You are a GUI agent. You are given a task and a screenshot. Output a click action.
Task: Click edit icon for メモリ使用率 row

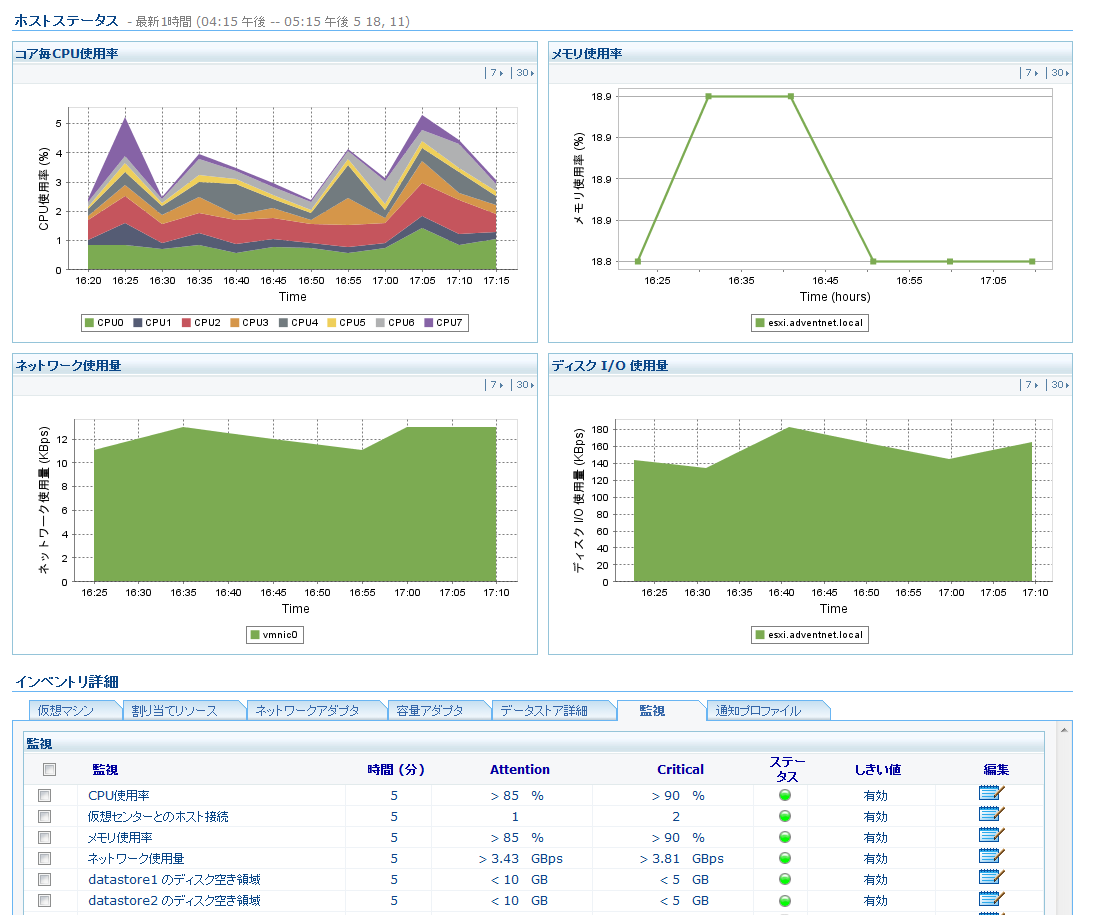coord(991,837)
